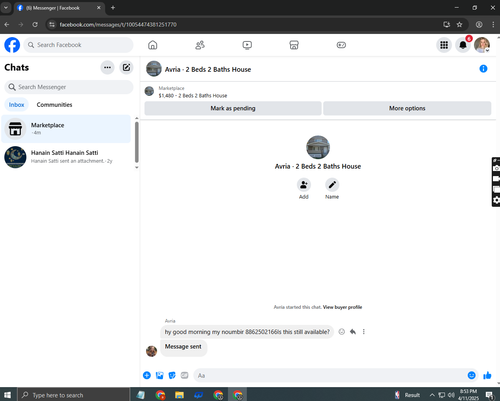500x401 pixels.
Task: Open the Facebook logo home link
Action: (x=12, y=45)
